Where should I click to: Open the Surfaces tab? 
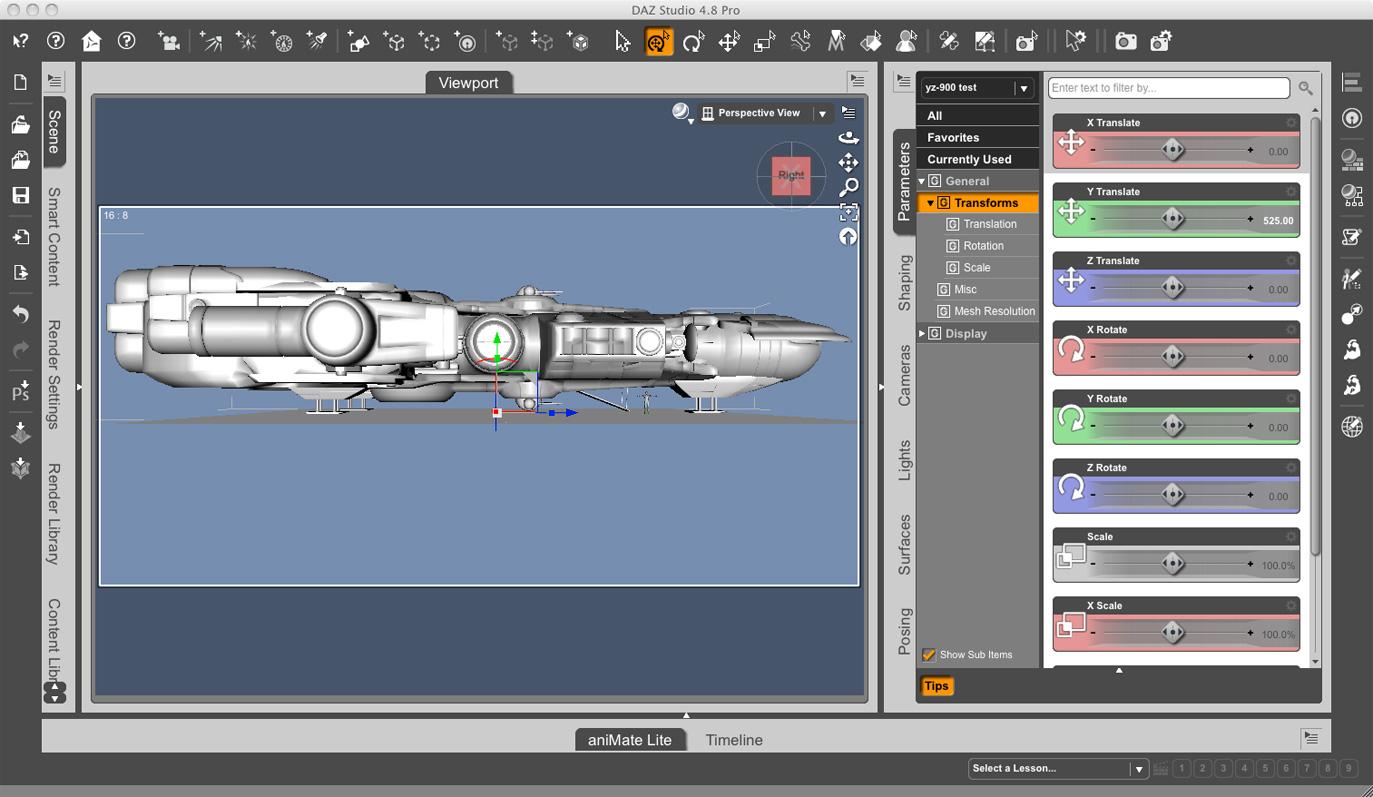tap(904, 544)
